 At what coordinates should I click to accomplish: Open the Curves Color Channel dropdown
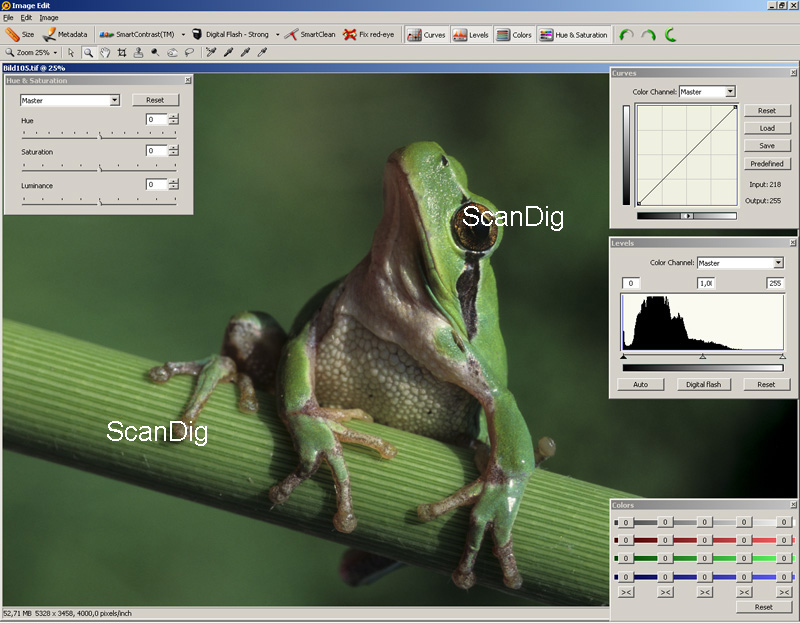pos(730,91)
